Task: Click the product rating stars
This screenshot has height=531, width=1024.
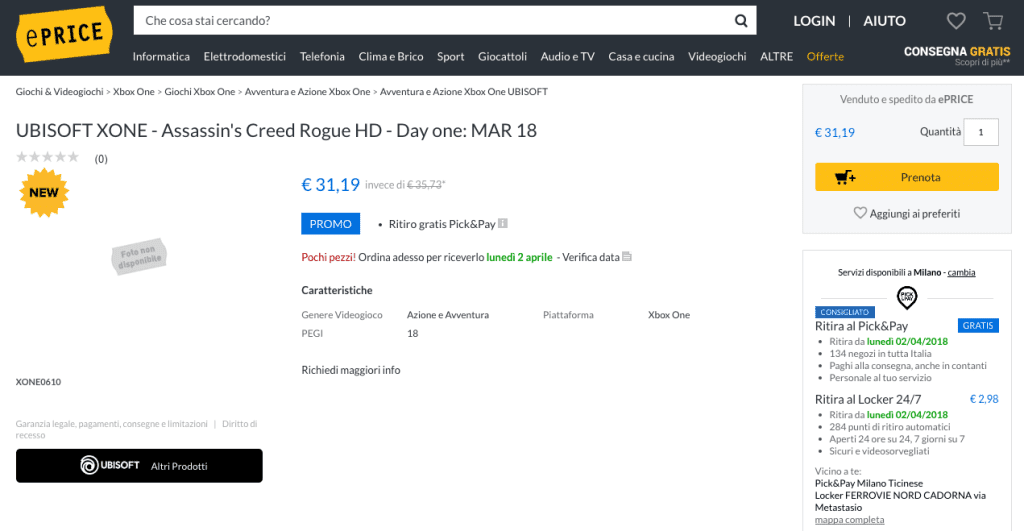Action: 48,157
